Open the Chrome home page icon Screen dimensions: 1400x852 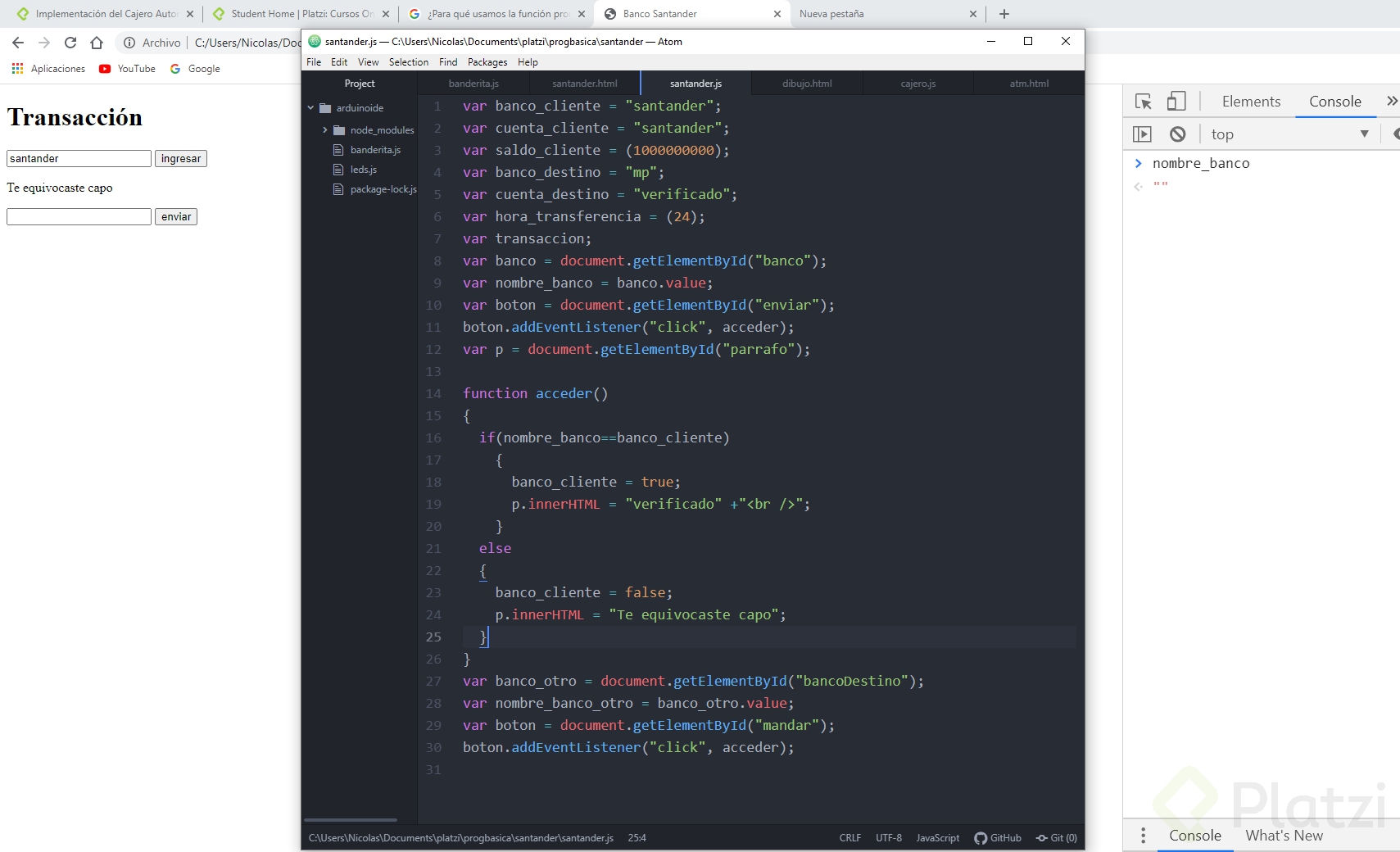[97, 43]
